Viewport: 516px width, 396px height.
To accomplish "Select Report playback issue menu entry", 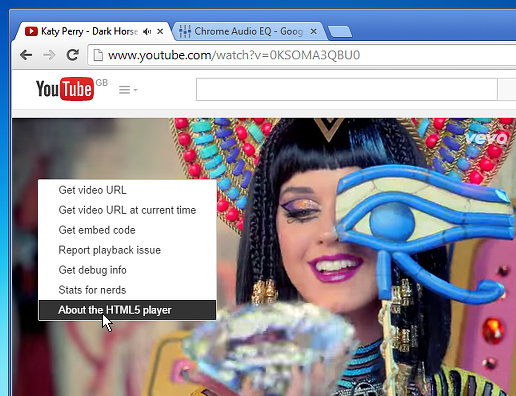I will pos(127,250).
